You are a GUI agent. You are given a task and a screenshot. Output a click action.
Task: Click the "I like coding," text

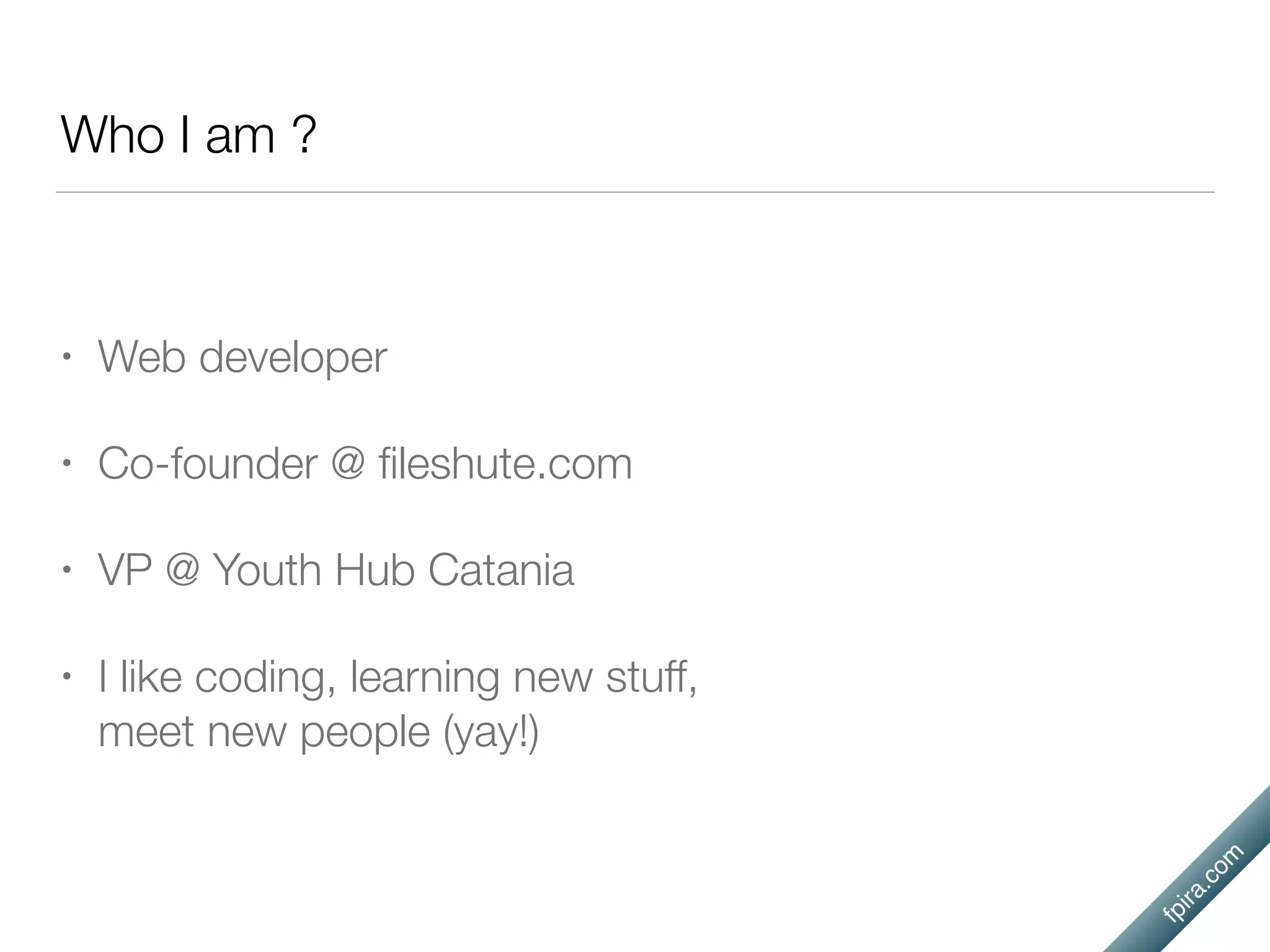pos(217,677)
